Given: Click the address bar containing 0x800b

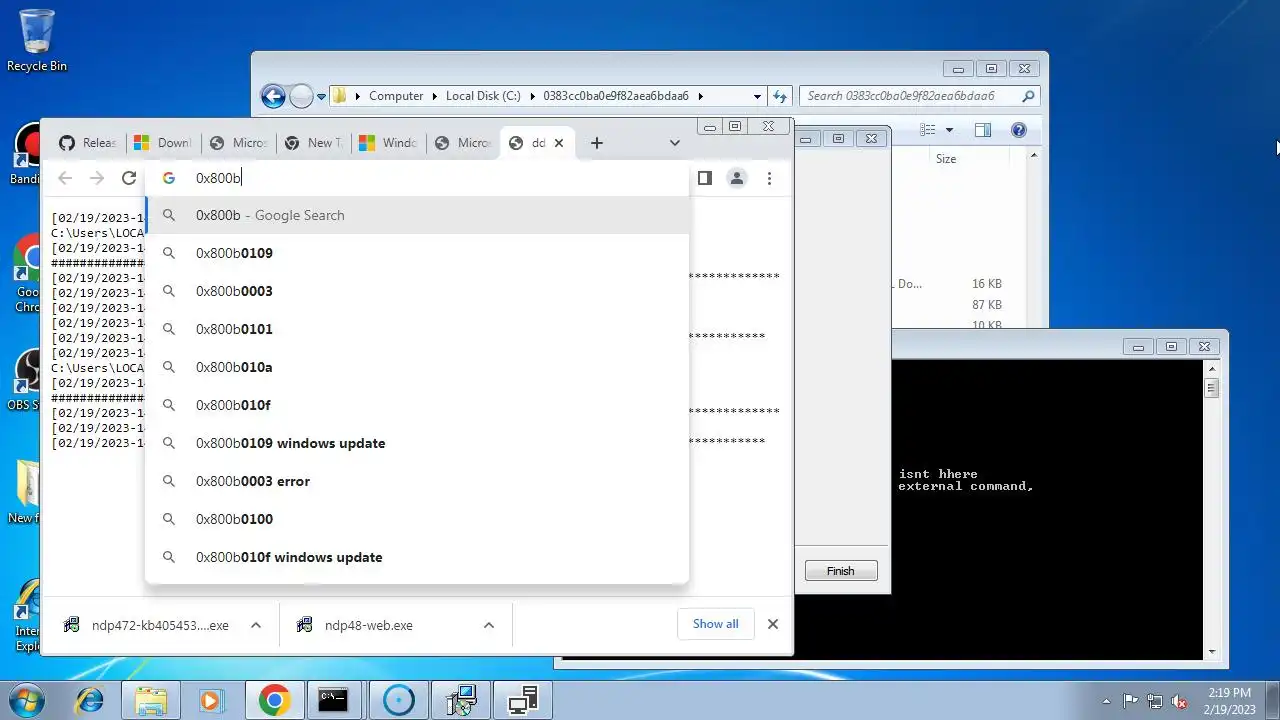Looking at the screenshot, I should (x=417, y=178).
